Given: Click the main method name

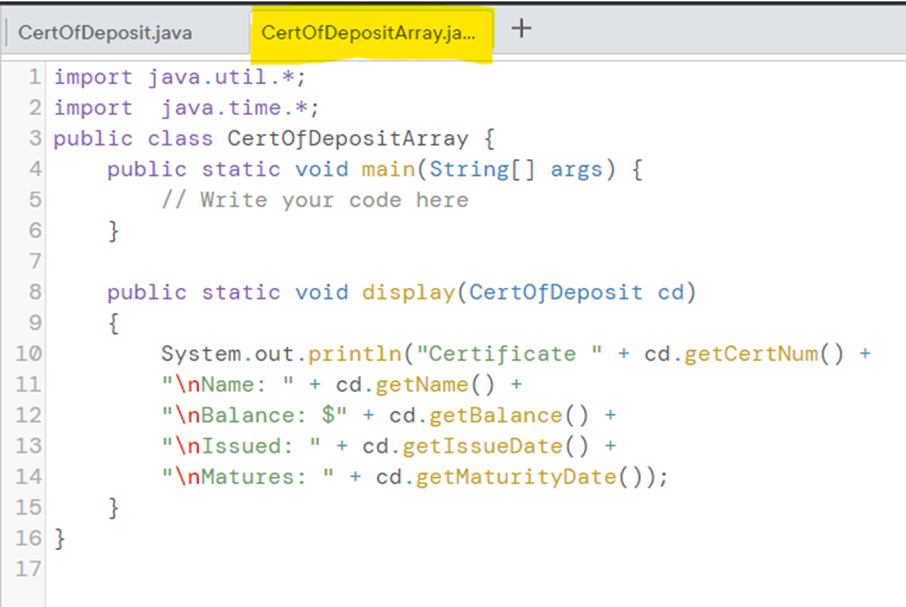Looking at the screenshot, I should tap(388, 169).
